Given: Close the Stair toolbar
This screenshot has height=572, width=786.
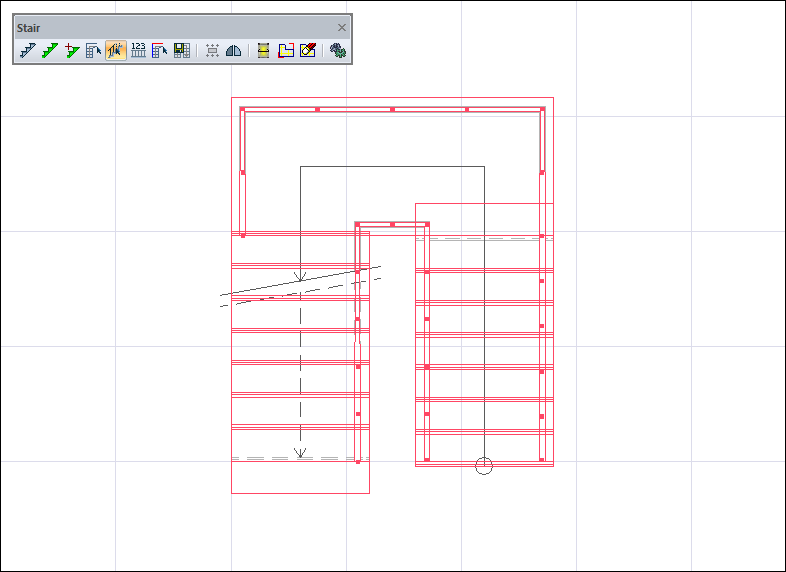Looking at the screenshot, I should (x=342, y=27).
